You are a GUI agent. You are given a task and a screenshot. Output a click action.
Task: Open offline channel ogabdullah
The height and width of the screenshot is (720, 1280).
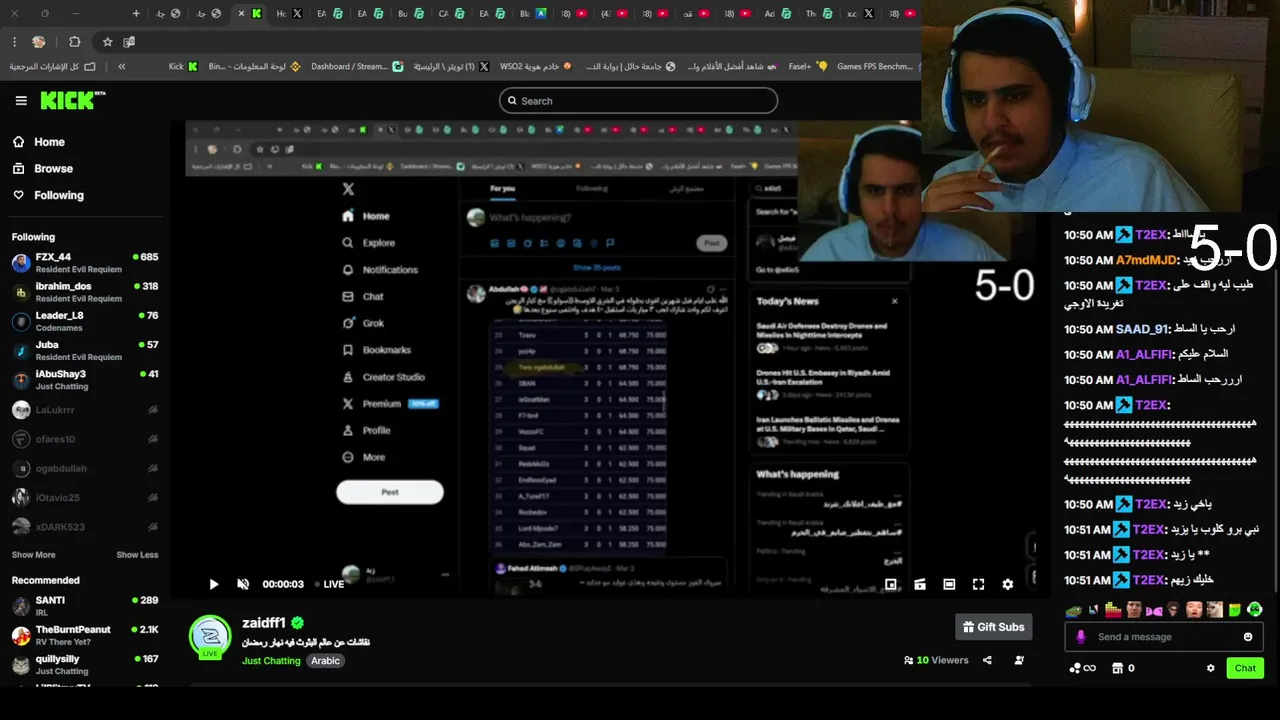click(x=84, y=468)
